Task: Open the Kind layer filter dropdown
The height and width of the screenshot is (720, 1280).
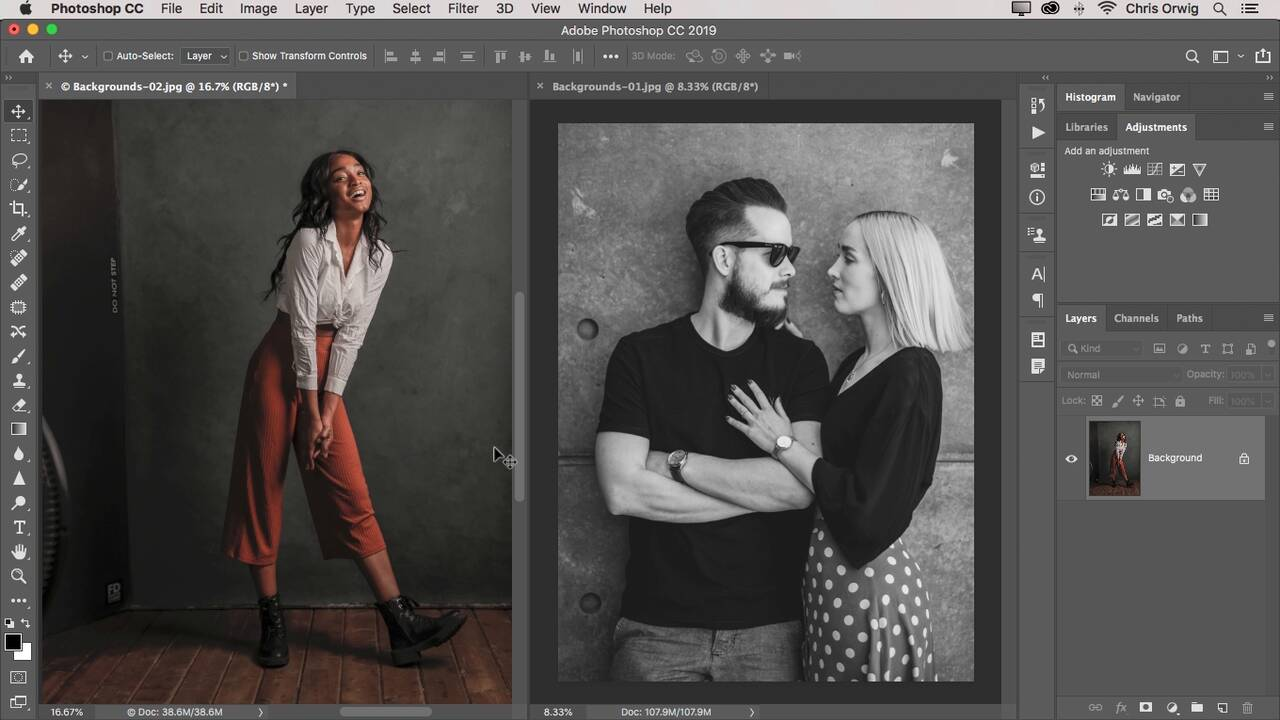Action: pyautogui.click(x=1104, y=348)
